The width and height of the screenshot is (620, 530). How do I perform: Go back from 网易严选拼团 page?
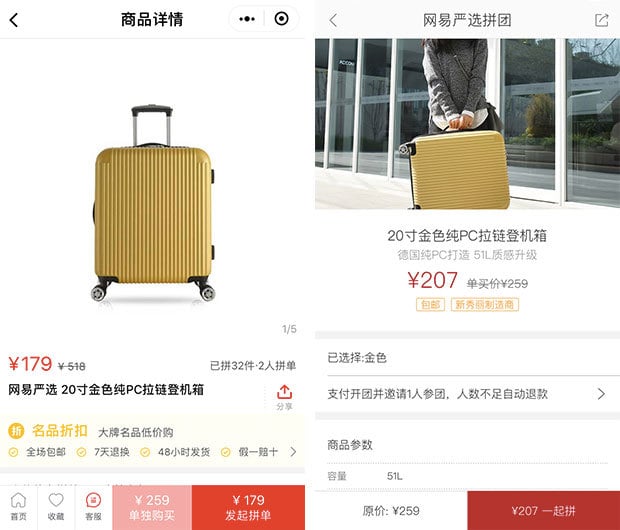(333, 20)
